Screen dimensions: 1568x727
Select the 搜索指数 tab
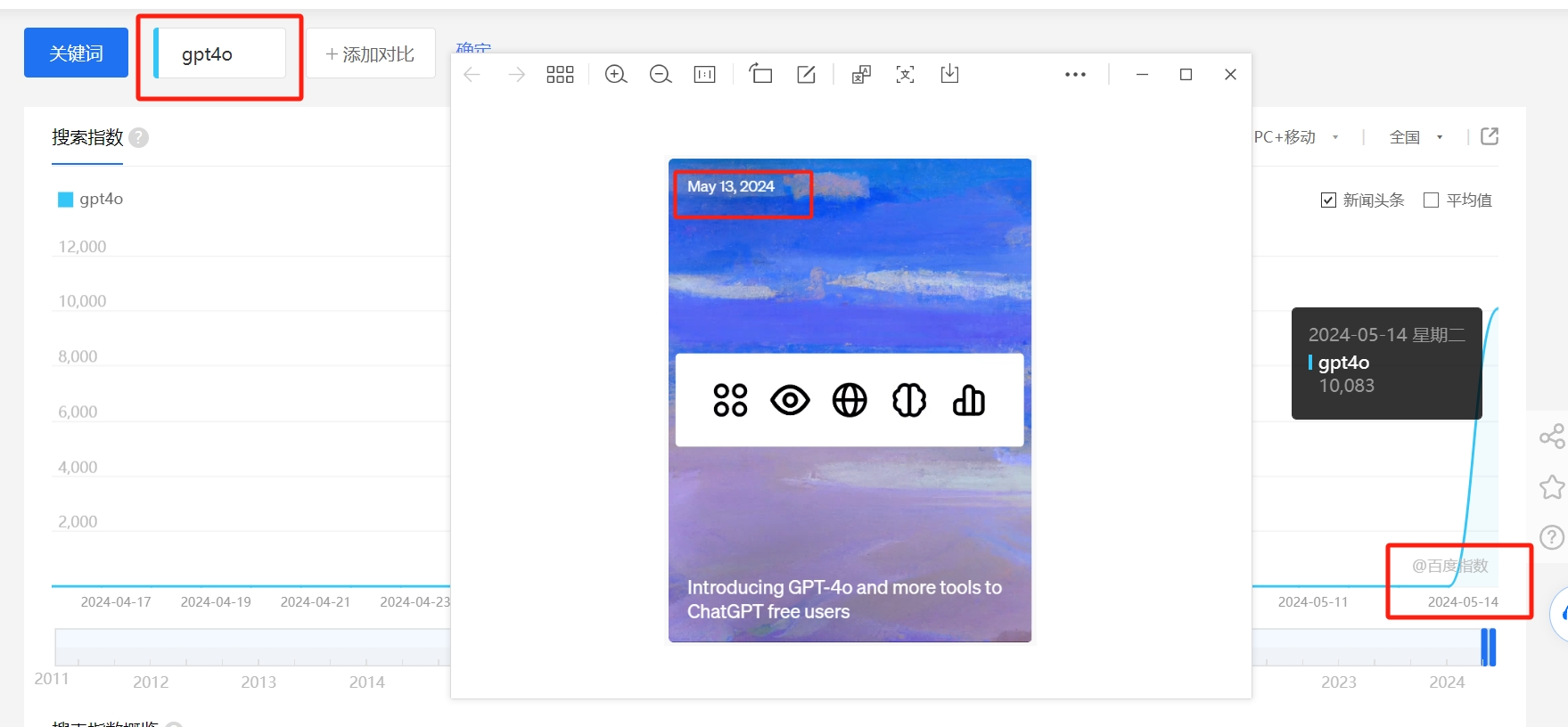tap(87, 137)
